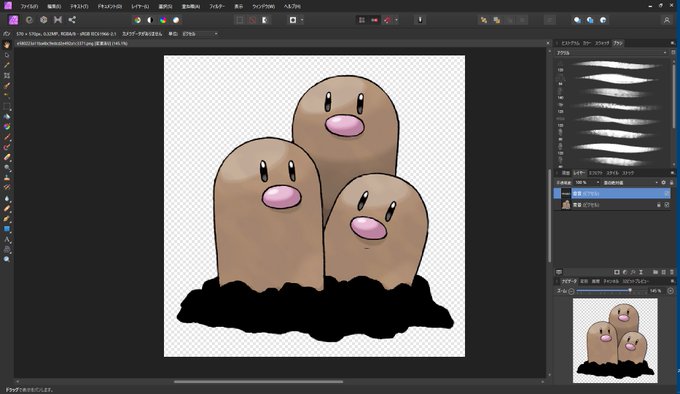The image size is (680, 394).
Task: Switch to the Histogram tab (ヒストグラム)
Action: (x=570, y=43)
